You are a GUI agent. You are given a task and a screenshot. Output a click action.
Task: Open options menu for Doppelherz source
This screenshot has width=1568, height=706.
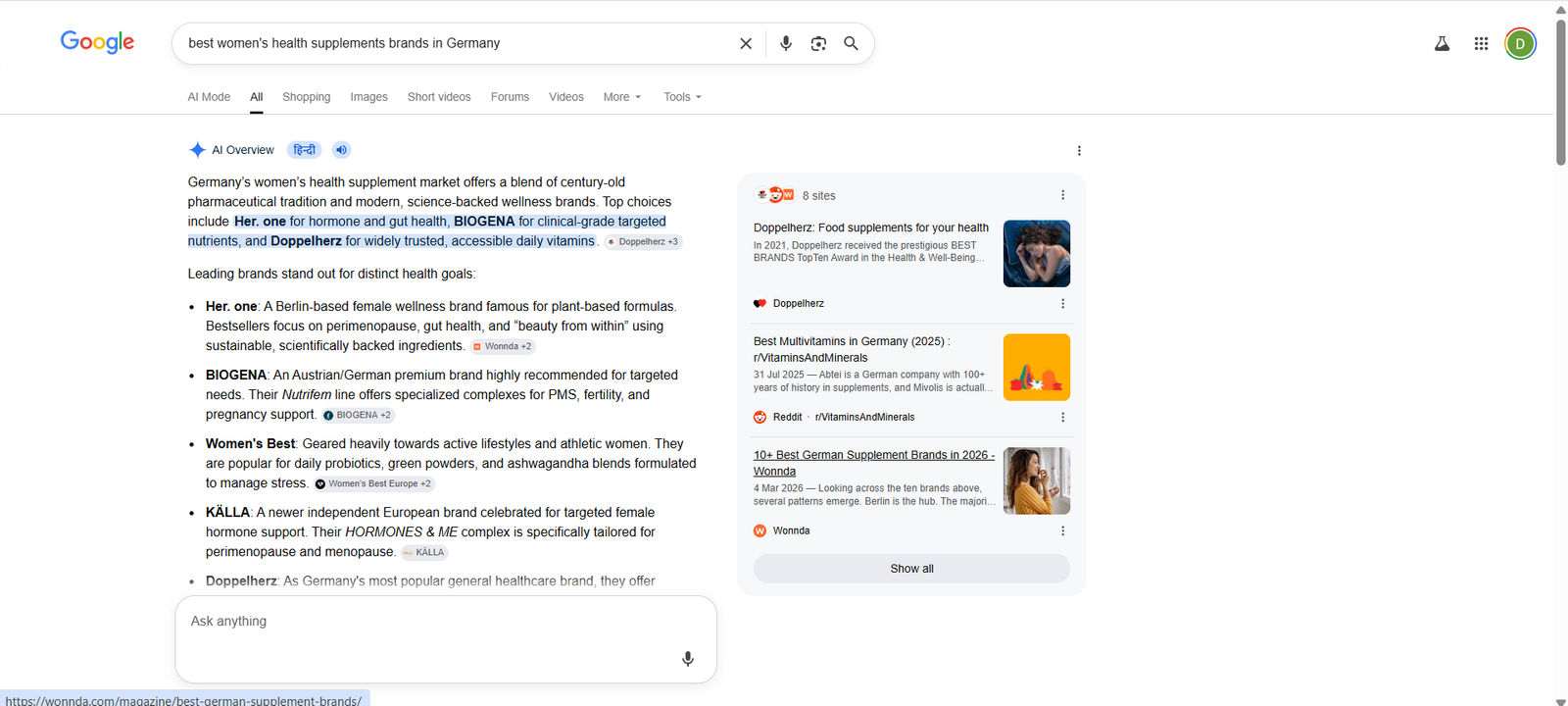coord(1062,304)
